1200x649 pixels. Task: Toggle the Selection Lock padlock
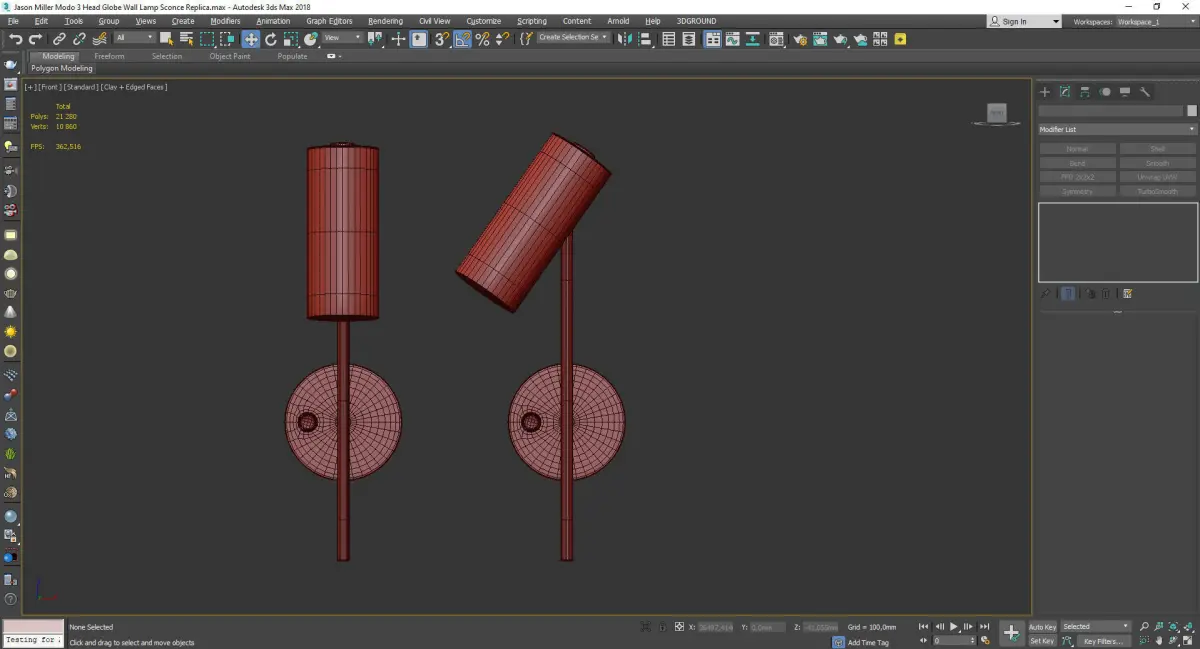coord(662,626)
